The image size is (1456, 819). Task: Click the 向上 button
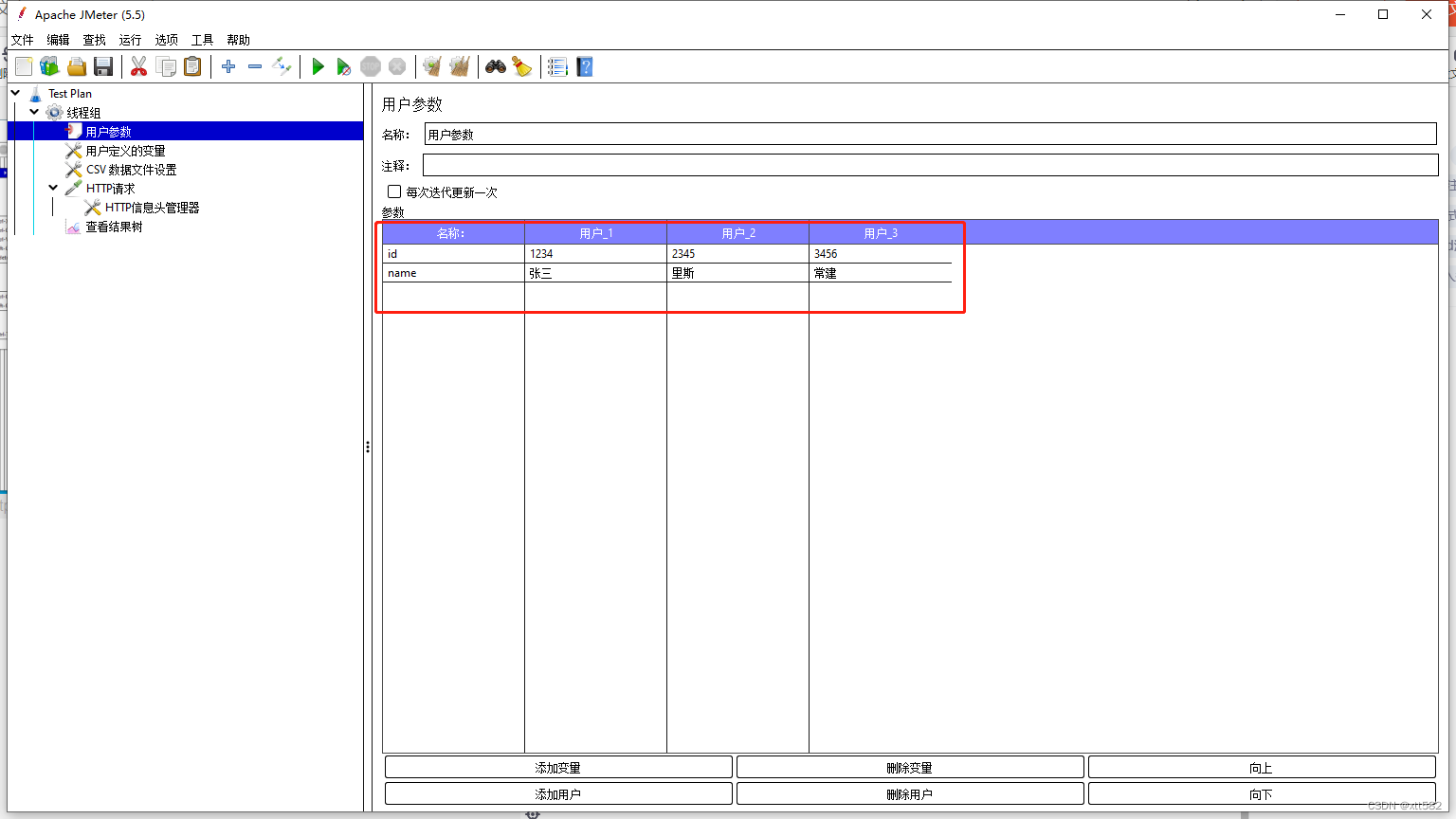tap(1262, 767)
